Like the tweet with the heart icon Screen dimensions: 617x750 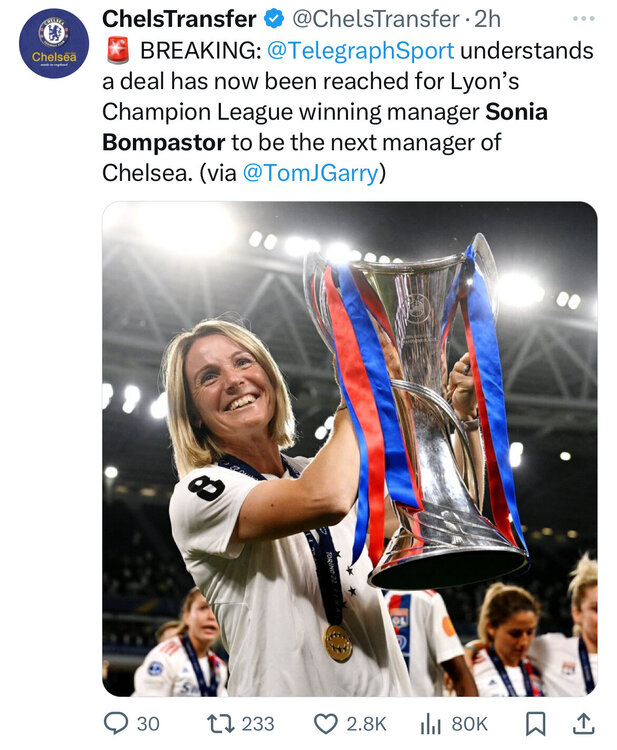click(x=326, y=723)
